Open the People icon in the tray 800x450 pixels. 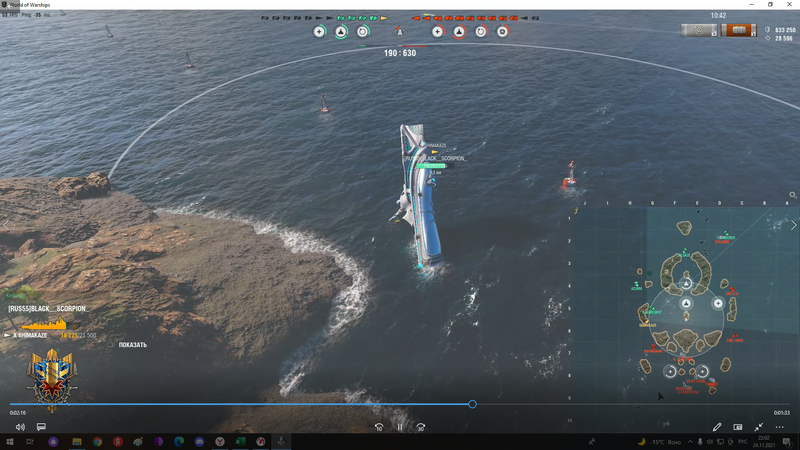coord(592,441)
